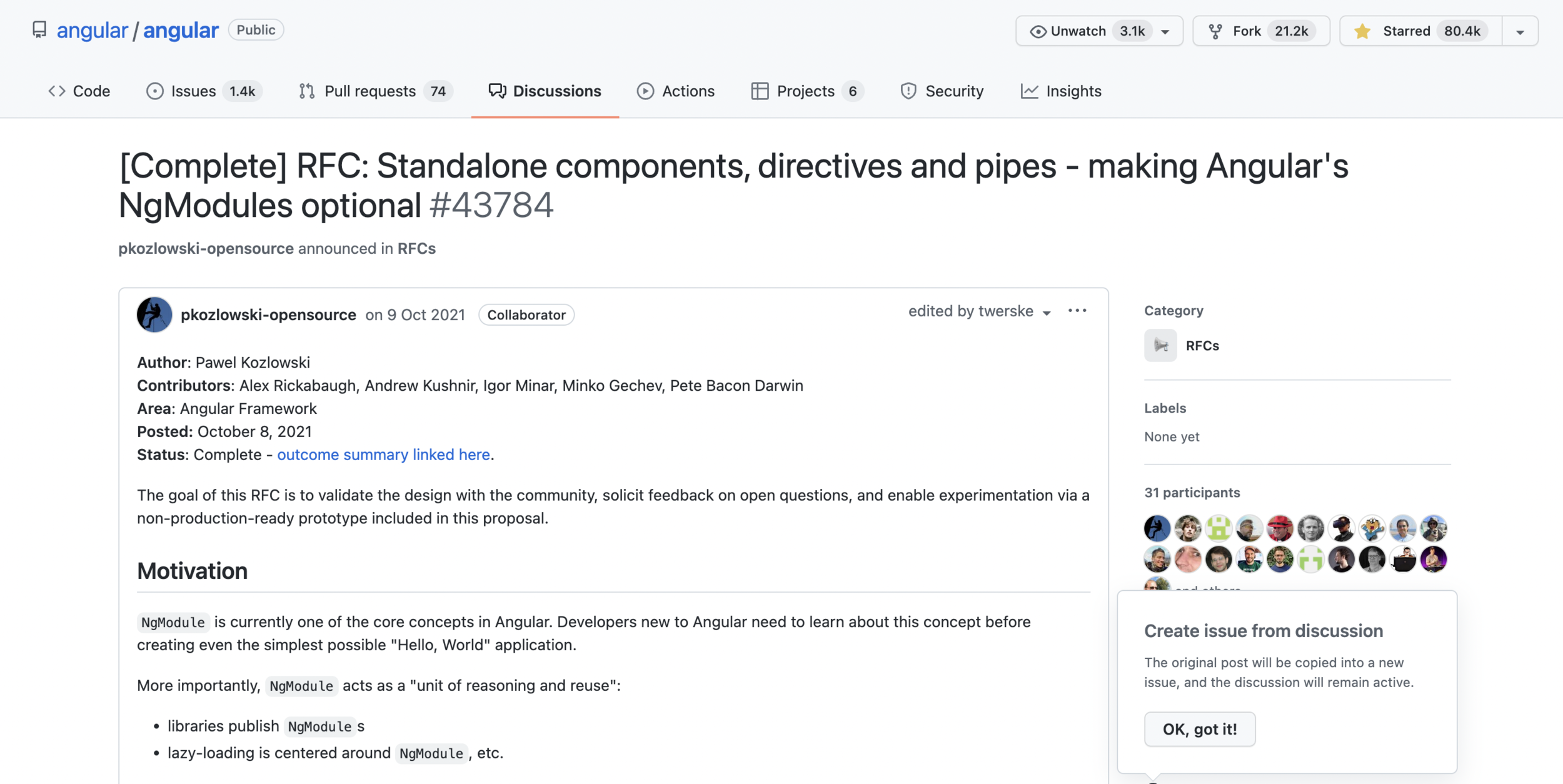Open the Security shield tab
Screen dimensions: 1563x784
coord(942,91)
